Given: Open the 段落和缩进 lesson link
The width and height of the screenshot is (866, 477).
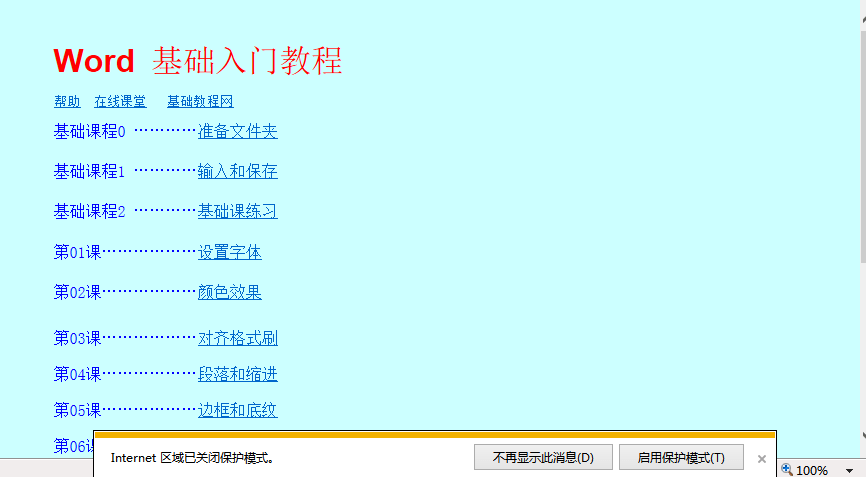Looking at the screenshot, I should tap(237, 374).
